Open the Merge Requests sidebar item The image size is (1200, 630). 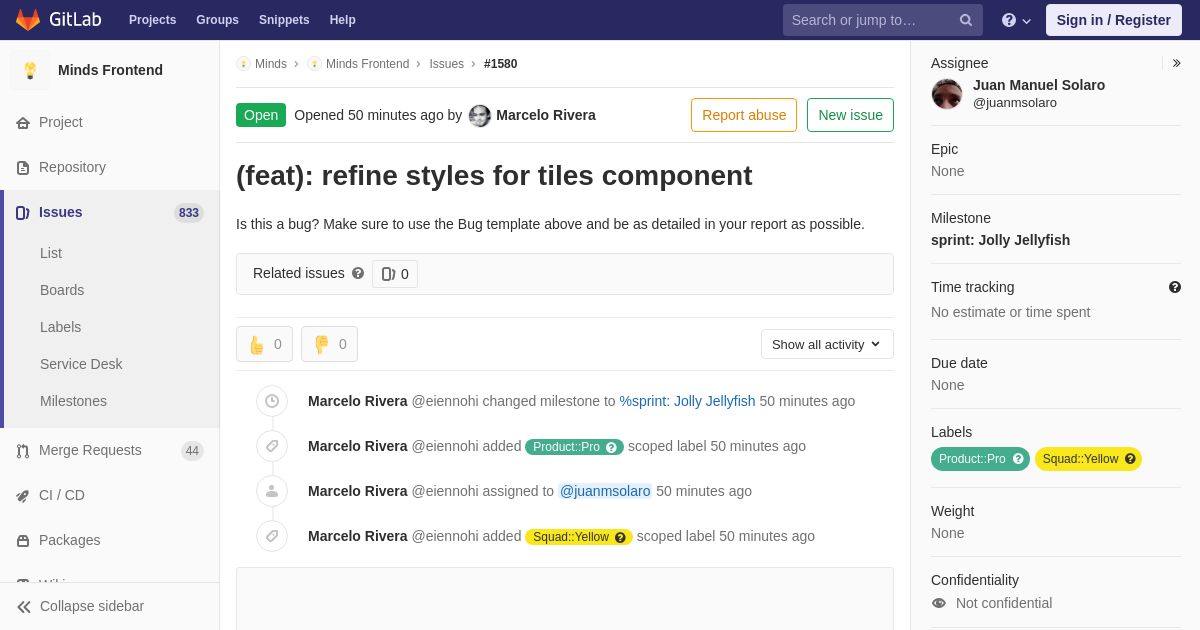[90, 450]
